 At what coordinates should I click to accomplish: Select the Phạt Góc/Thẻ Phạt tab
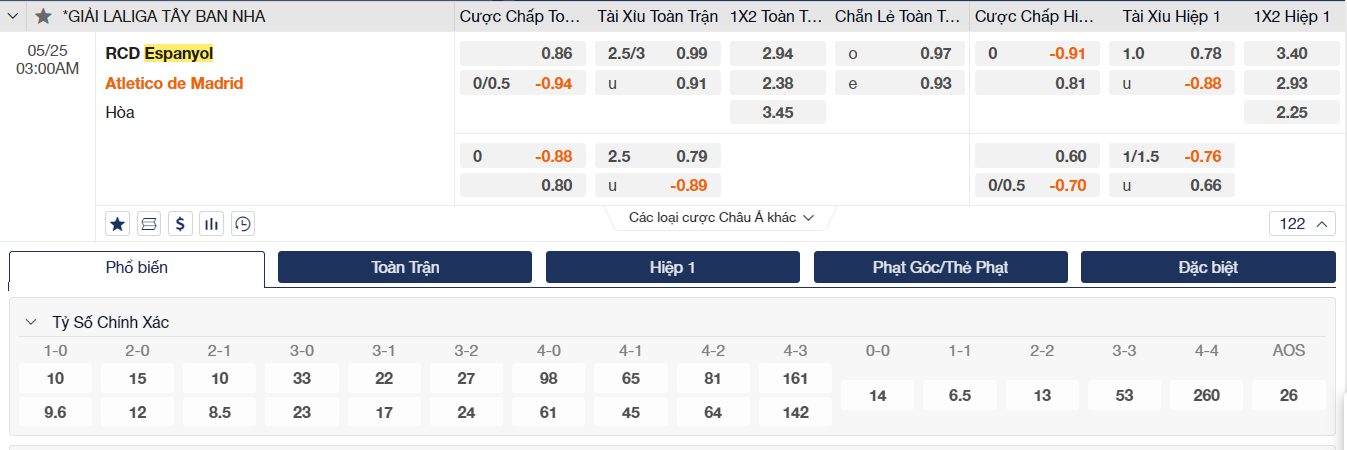(940, 267)
